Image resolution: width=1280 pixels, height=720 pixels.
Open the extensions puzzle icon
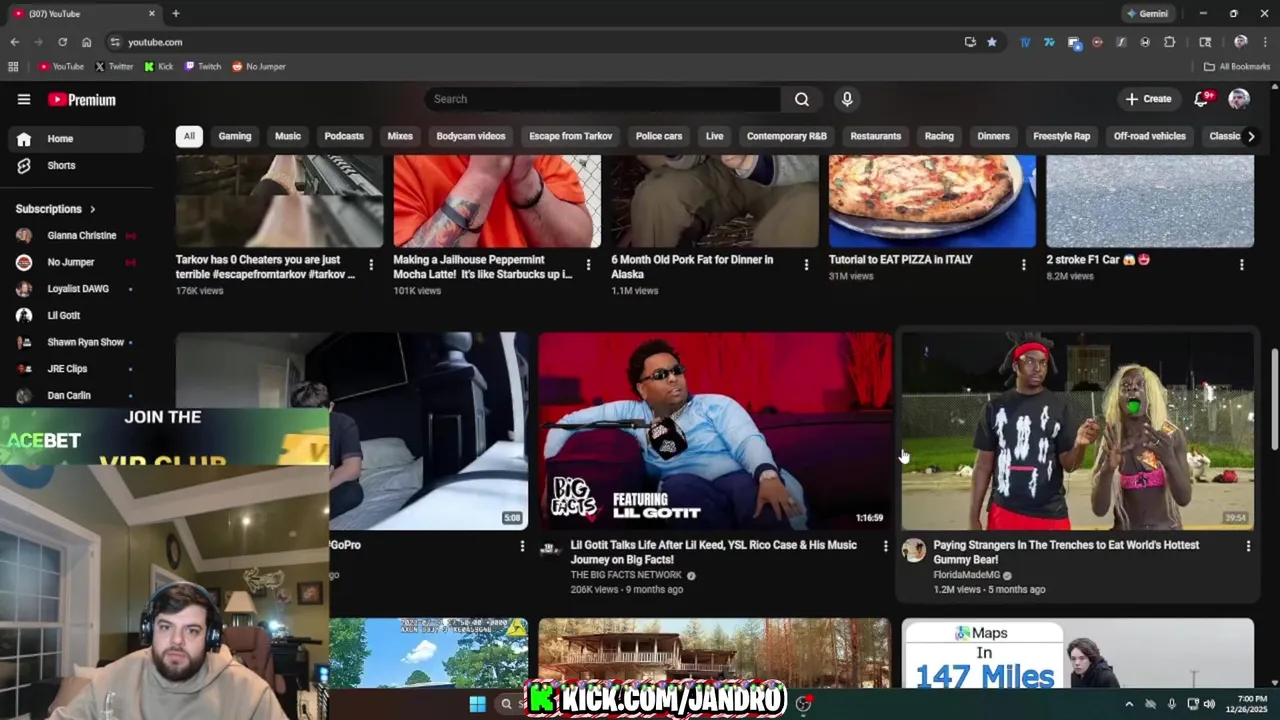[1170, 42]
